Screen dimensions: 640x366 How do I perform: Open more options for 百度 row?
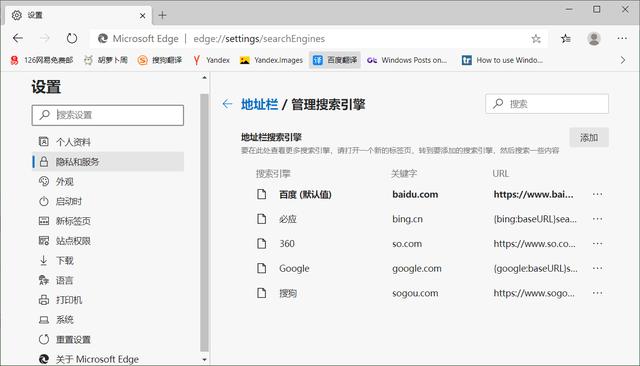click(x=597, y=195)
